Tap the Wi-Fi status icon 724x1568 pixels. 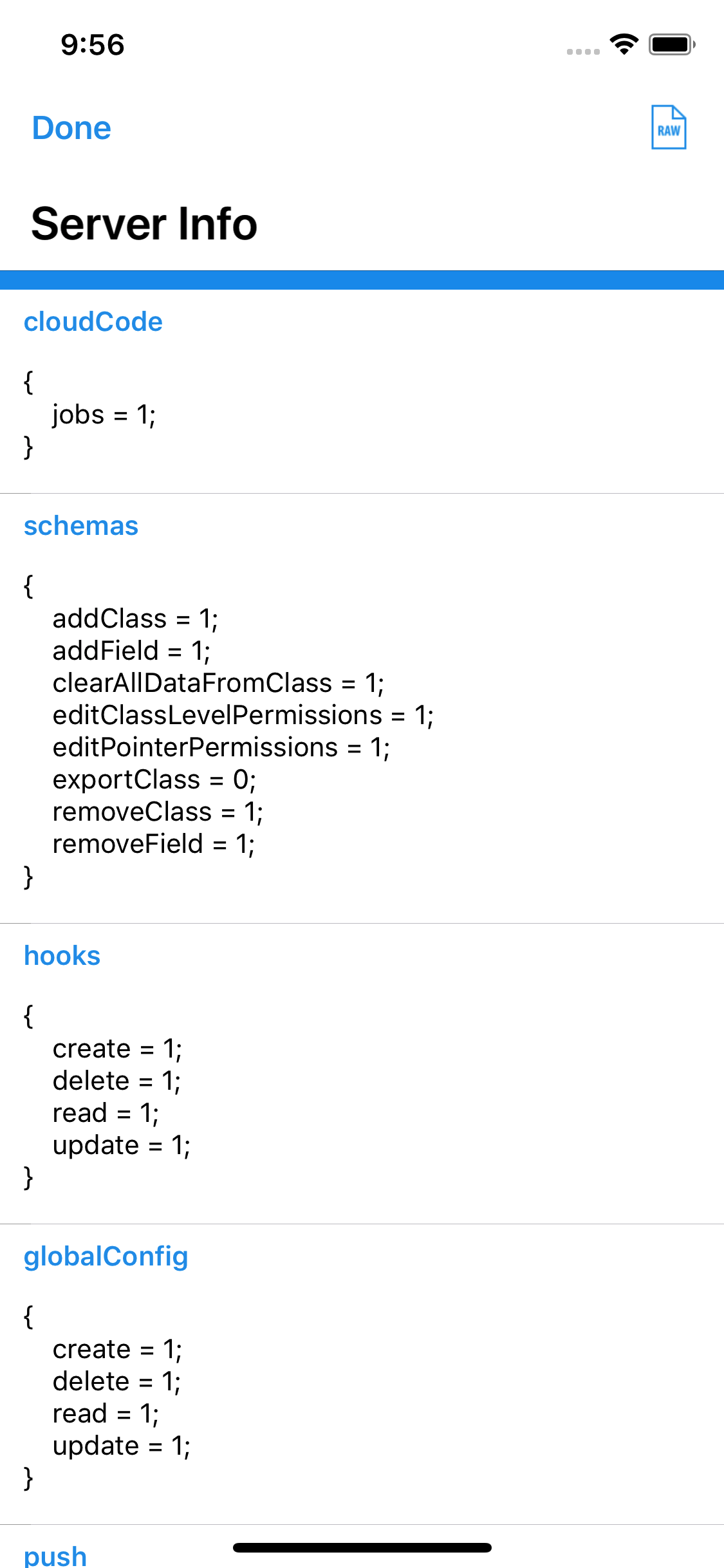623,44
